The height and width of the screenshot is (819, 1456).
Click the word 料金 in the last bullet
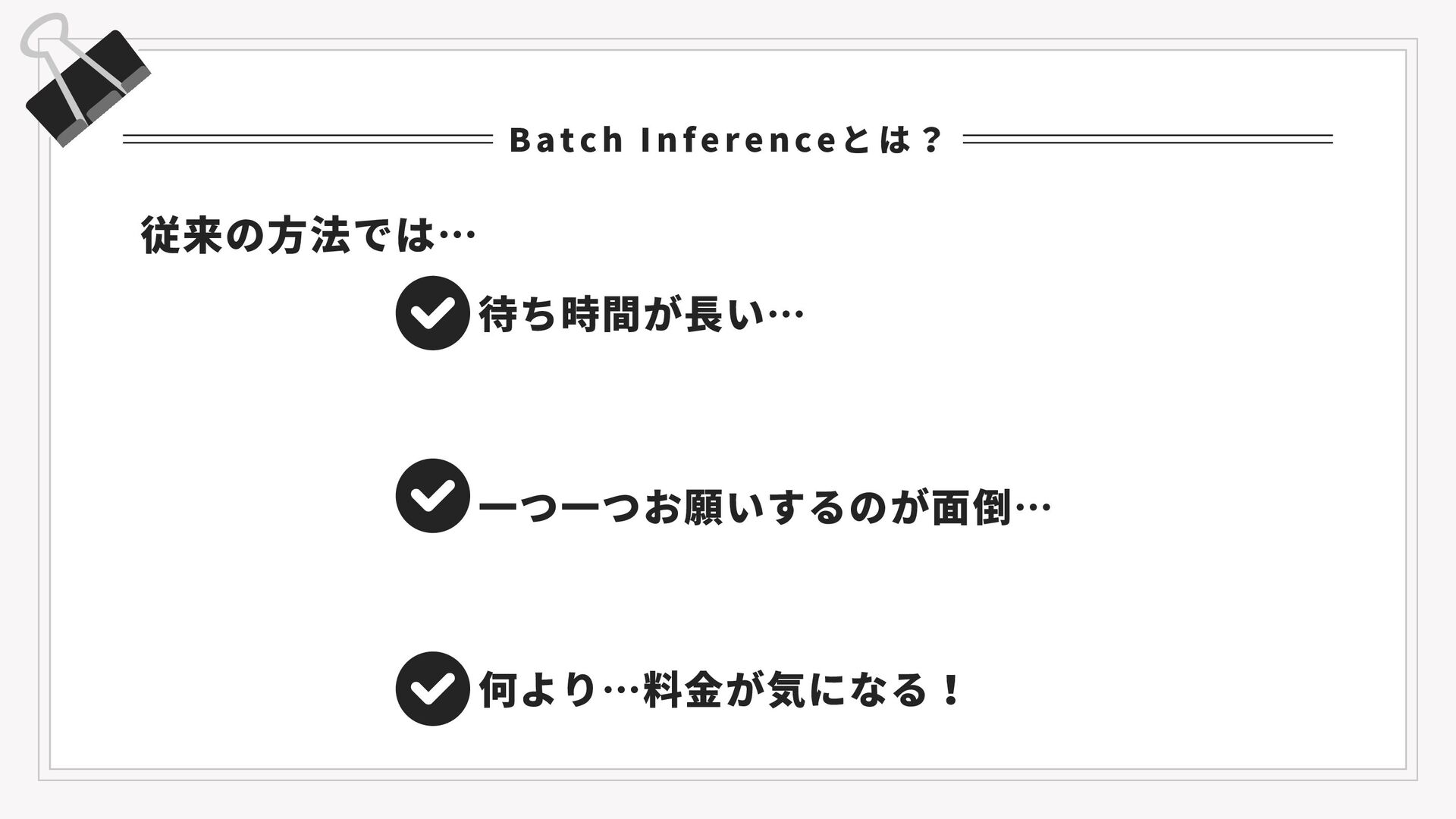[682, 690]
